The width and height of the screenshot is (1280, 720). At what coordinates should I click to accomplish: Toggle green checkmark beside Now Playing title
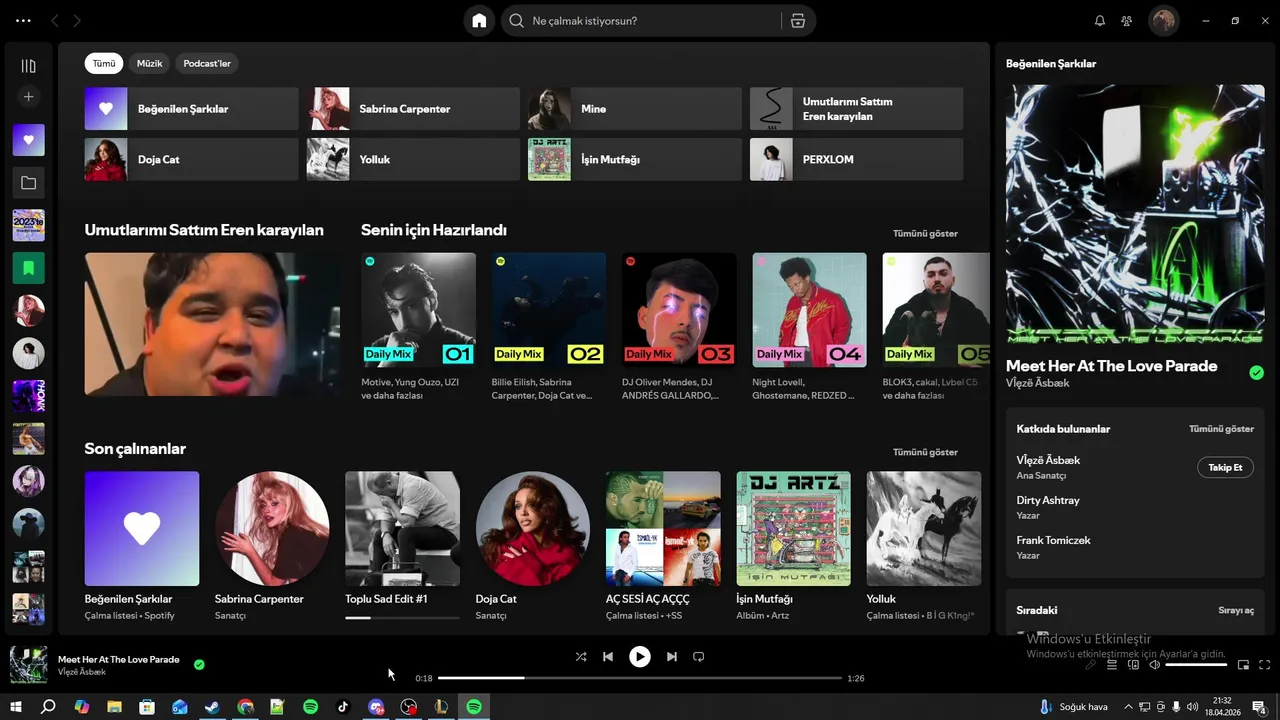tap(1257, 373)
